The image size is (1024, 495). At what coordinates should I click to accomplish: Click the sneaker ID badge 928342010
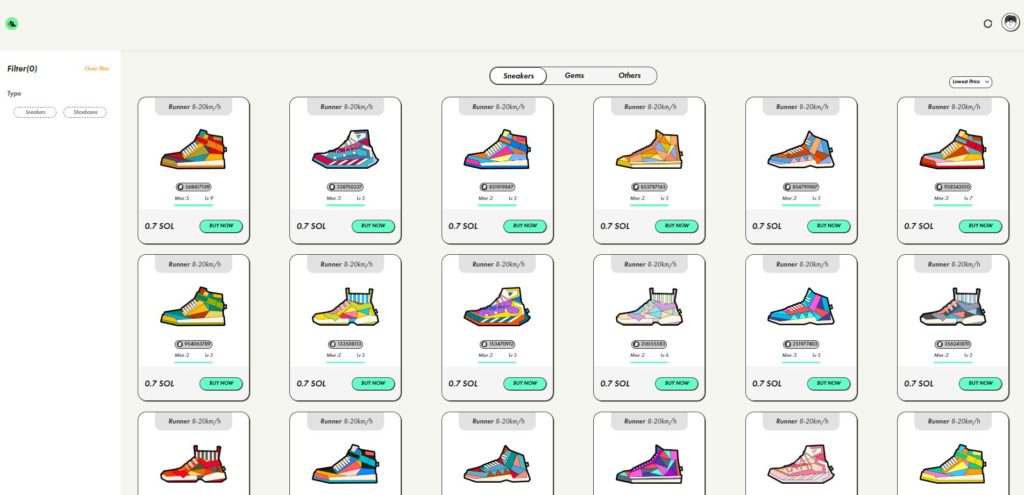click(x=953, y=187)
